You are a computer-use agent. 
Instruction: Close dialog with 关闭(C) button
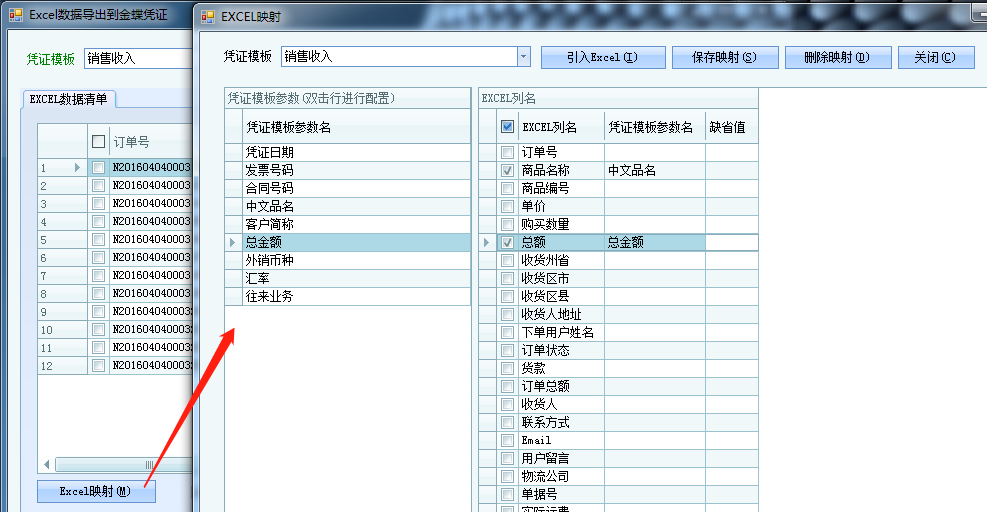tap(935, 58)
